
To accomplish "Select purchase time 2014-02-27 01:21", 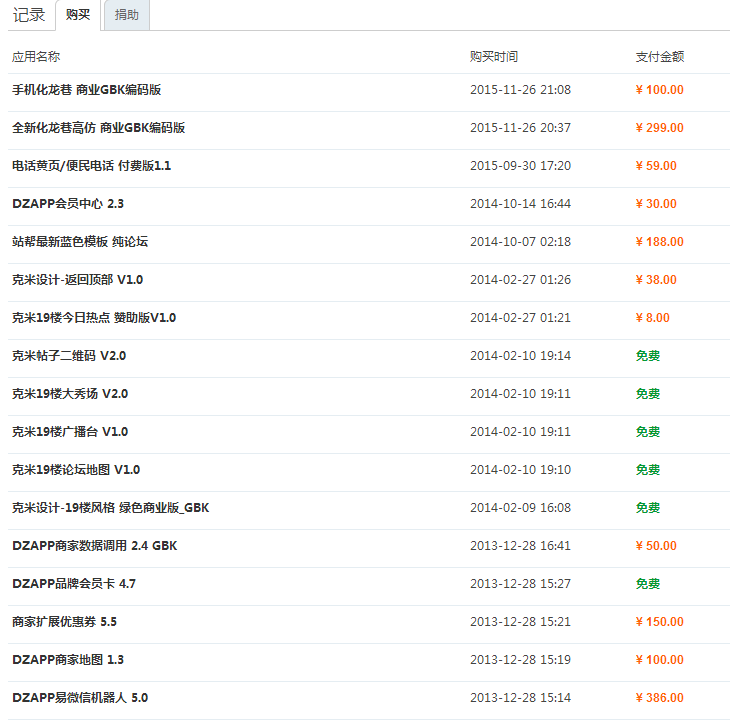I will [x=520, y=318].
